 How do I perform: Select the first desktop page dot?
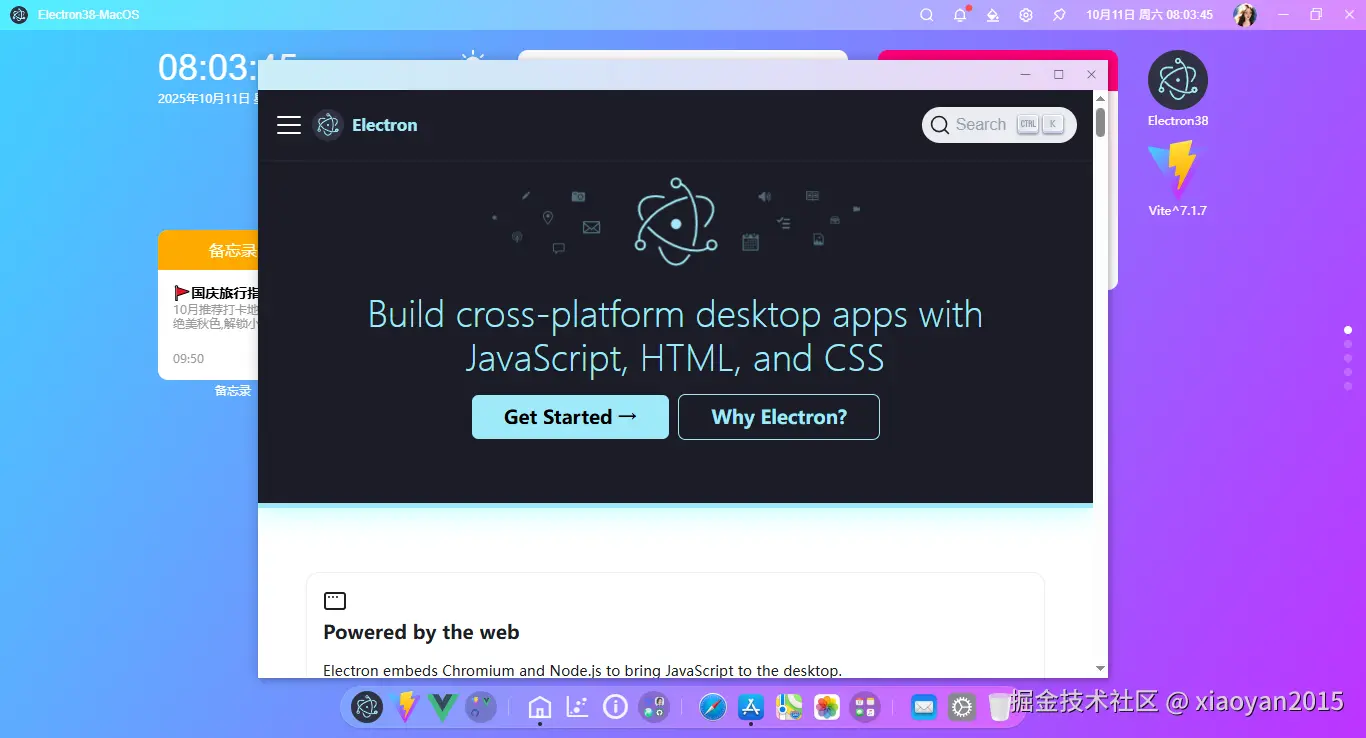pyautogui.click(x=1348, y=330)
